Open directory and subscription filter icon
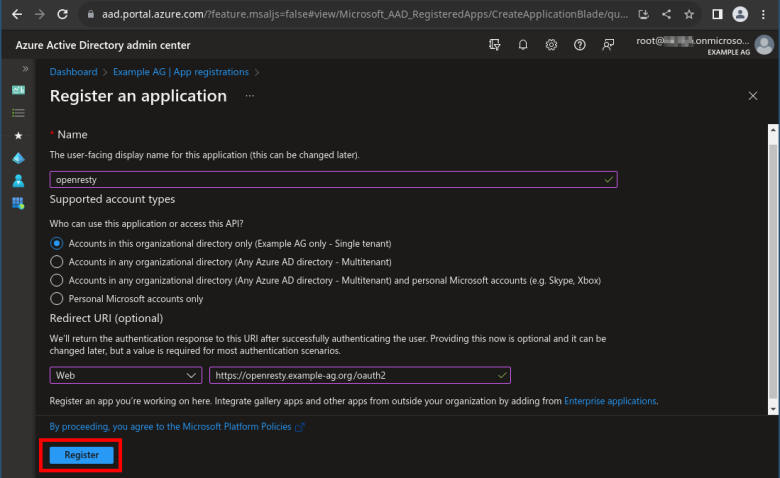Viewport: 780px width, 478px height. coord(494,45)
